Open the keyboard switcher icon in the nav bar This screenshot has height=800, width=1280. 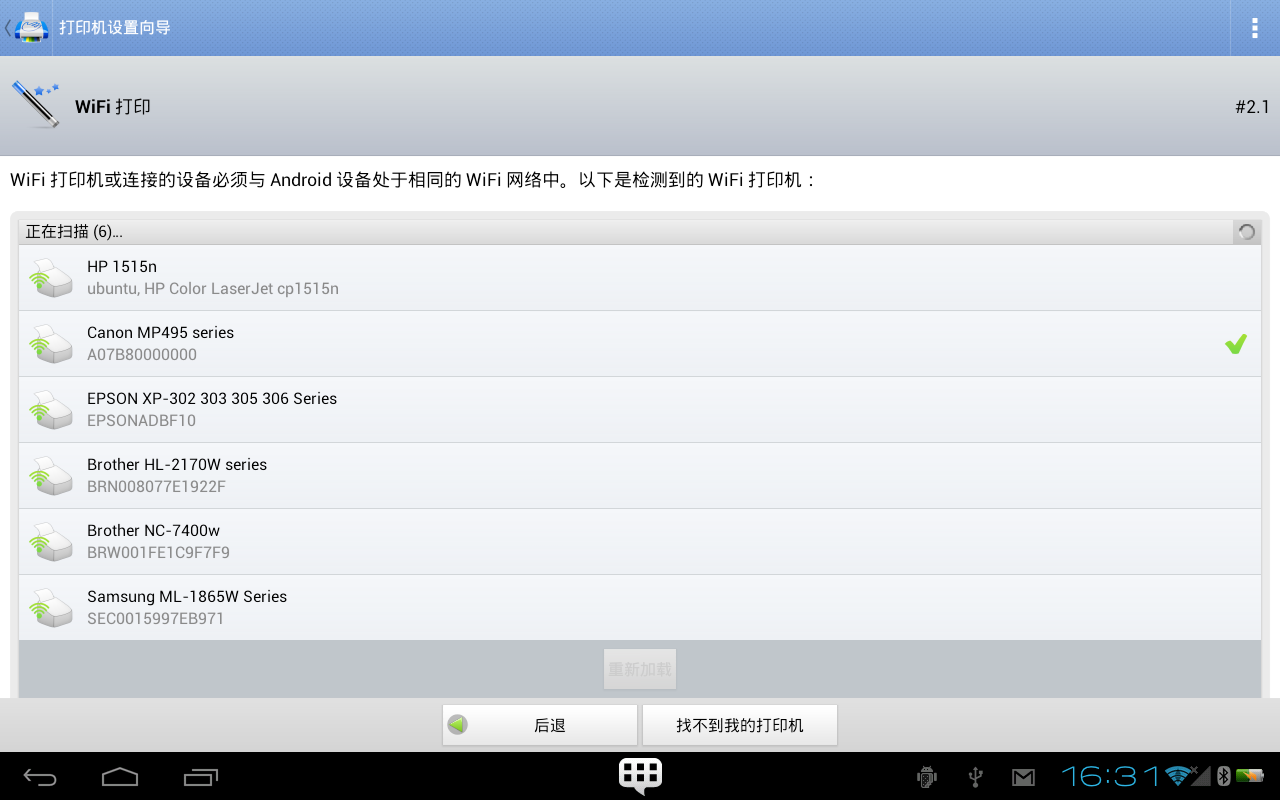[x=640, y=775]
